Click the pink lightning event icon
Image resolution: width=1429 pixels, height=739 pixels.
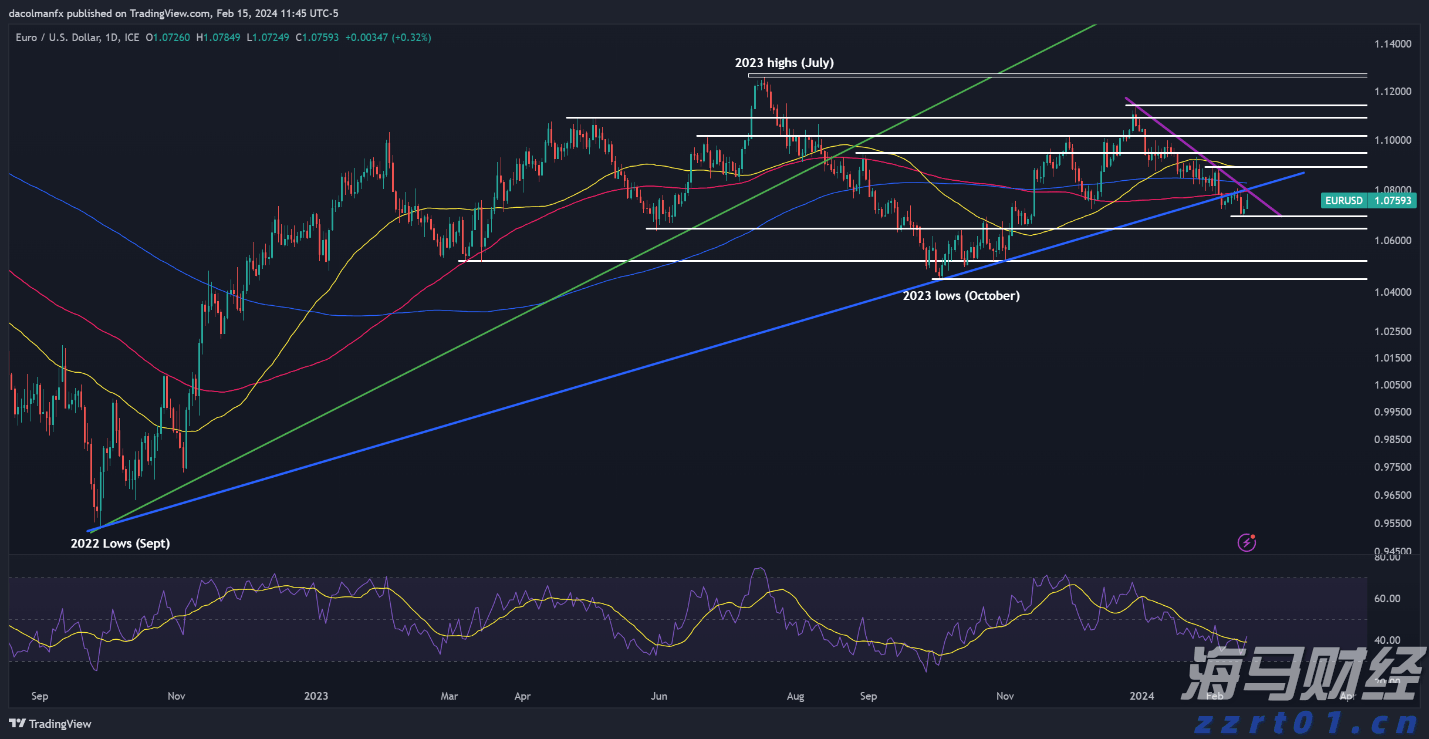coord(1247,542)
